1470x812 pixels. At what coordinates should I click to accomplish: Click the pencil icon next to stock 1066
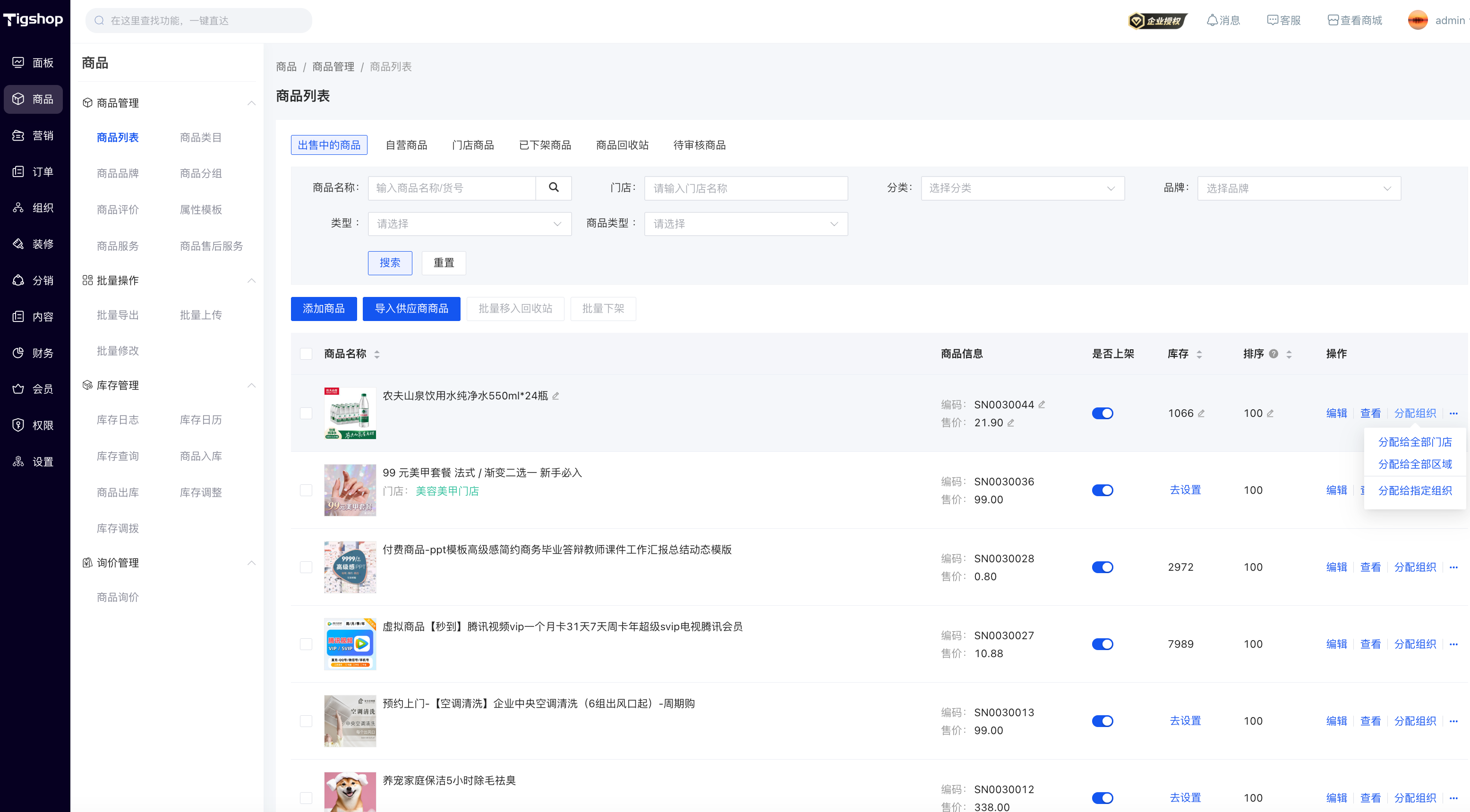tap(1201, 414)
